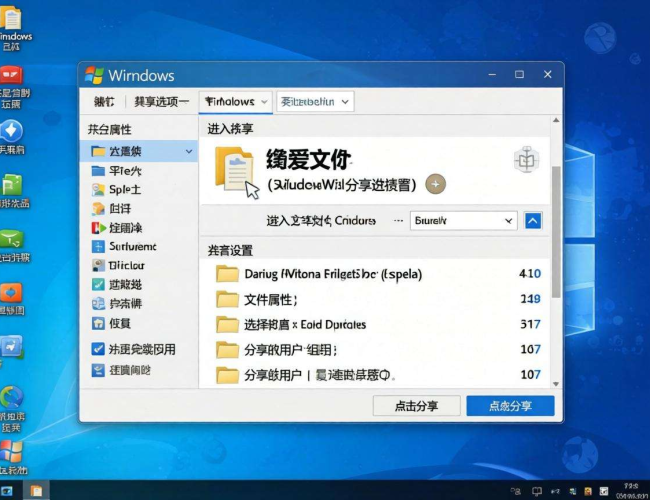Click the large document folder icon in the header

(235, 170)
